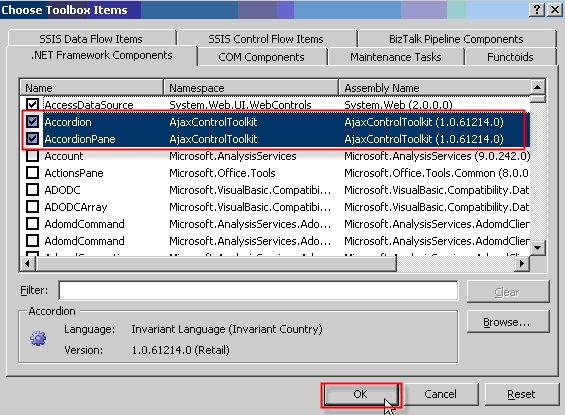This screenshot has width=565, height=415.
Task: Click the Reset button
Action: tap(521, 394)
